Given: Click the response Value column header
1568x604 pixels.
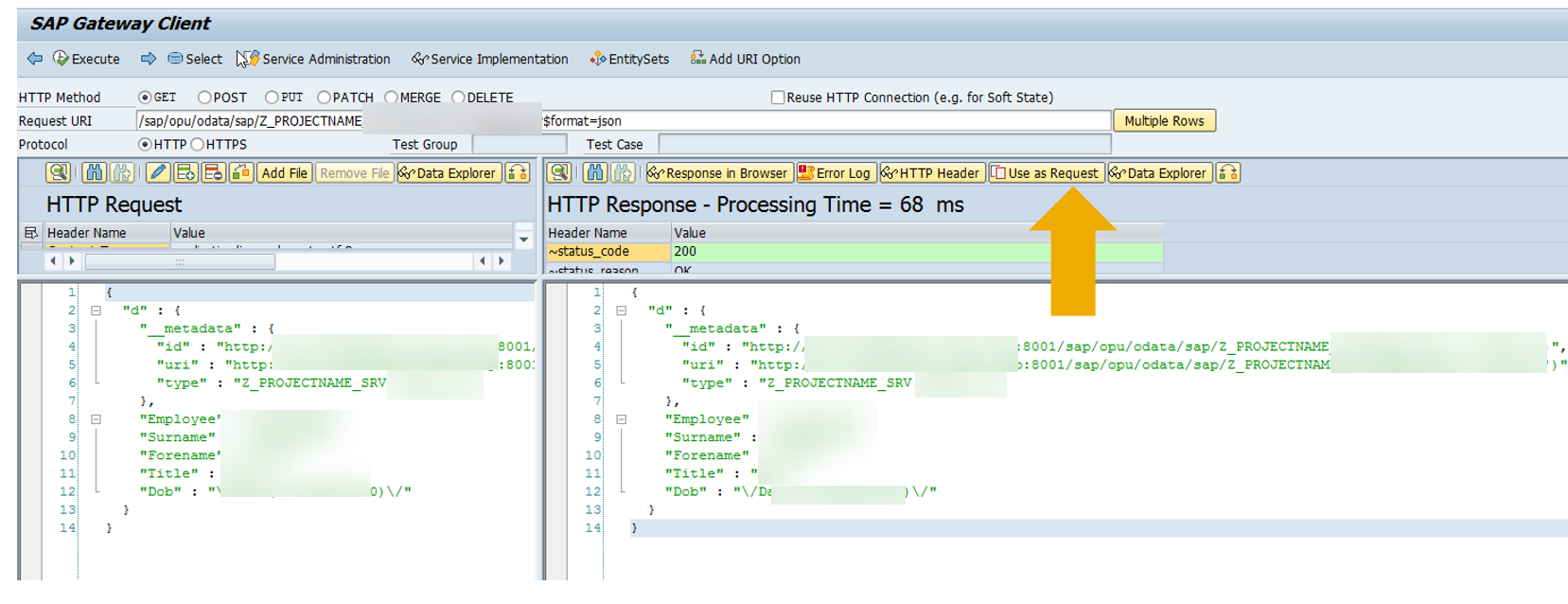Looking at the screenshot, I should pos(917,233).
